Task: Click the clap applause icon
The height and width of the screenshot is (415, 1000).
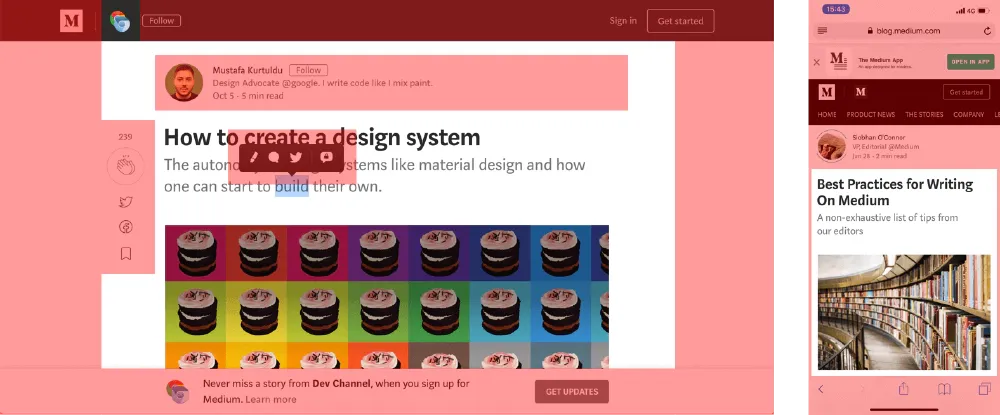Action: [x=125, y=165]
